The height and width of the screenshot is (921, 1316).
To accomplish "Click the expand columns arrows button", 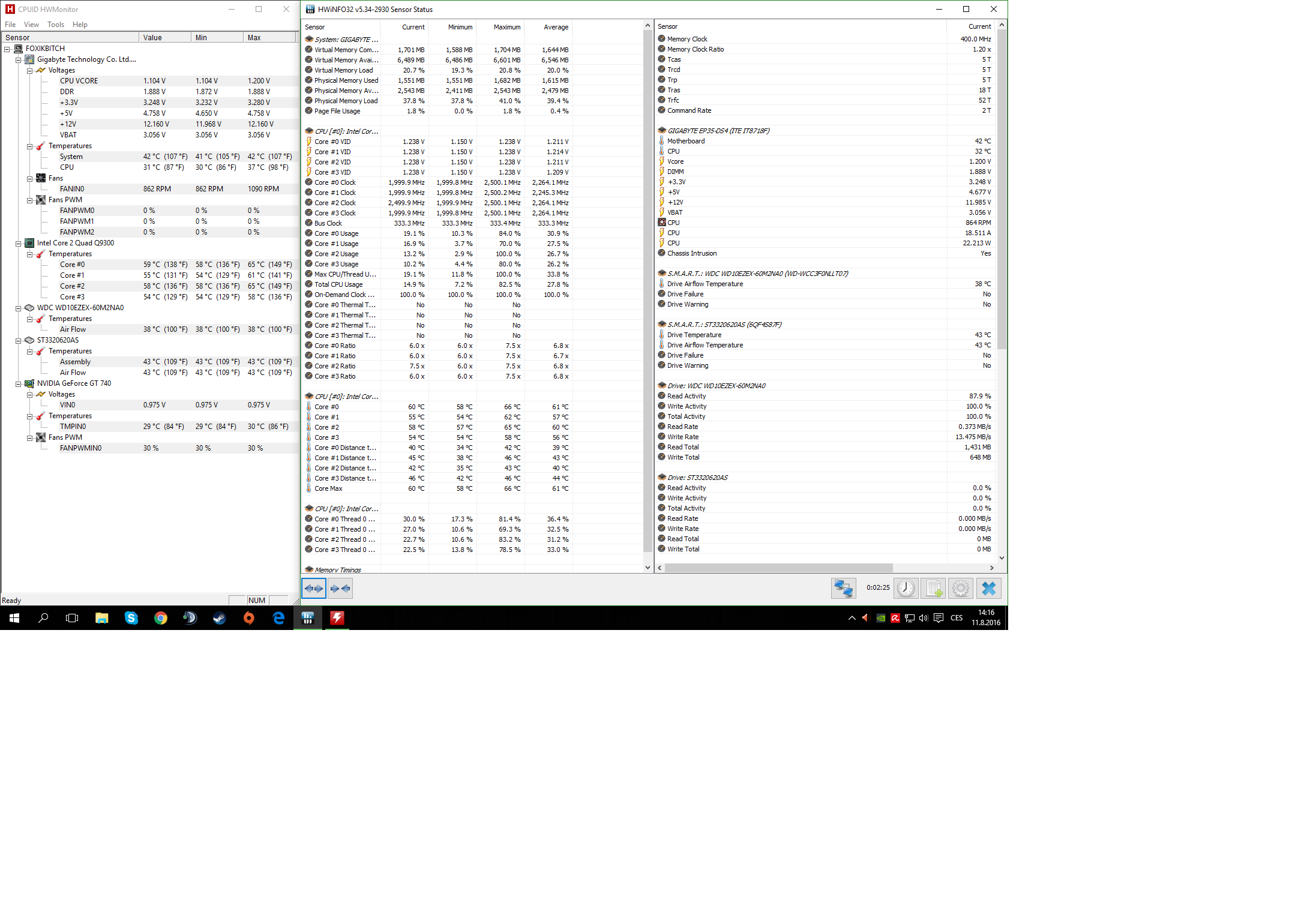I will pyautogui.click(x=313, y=589).
